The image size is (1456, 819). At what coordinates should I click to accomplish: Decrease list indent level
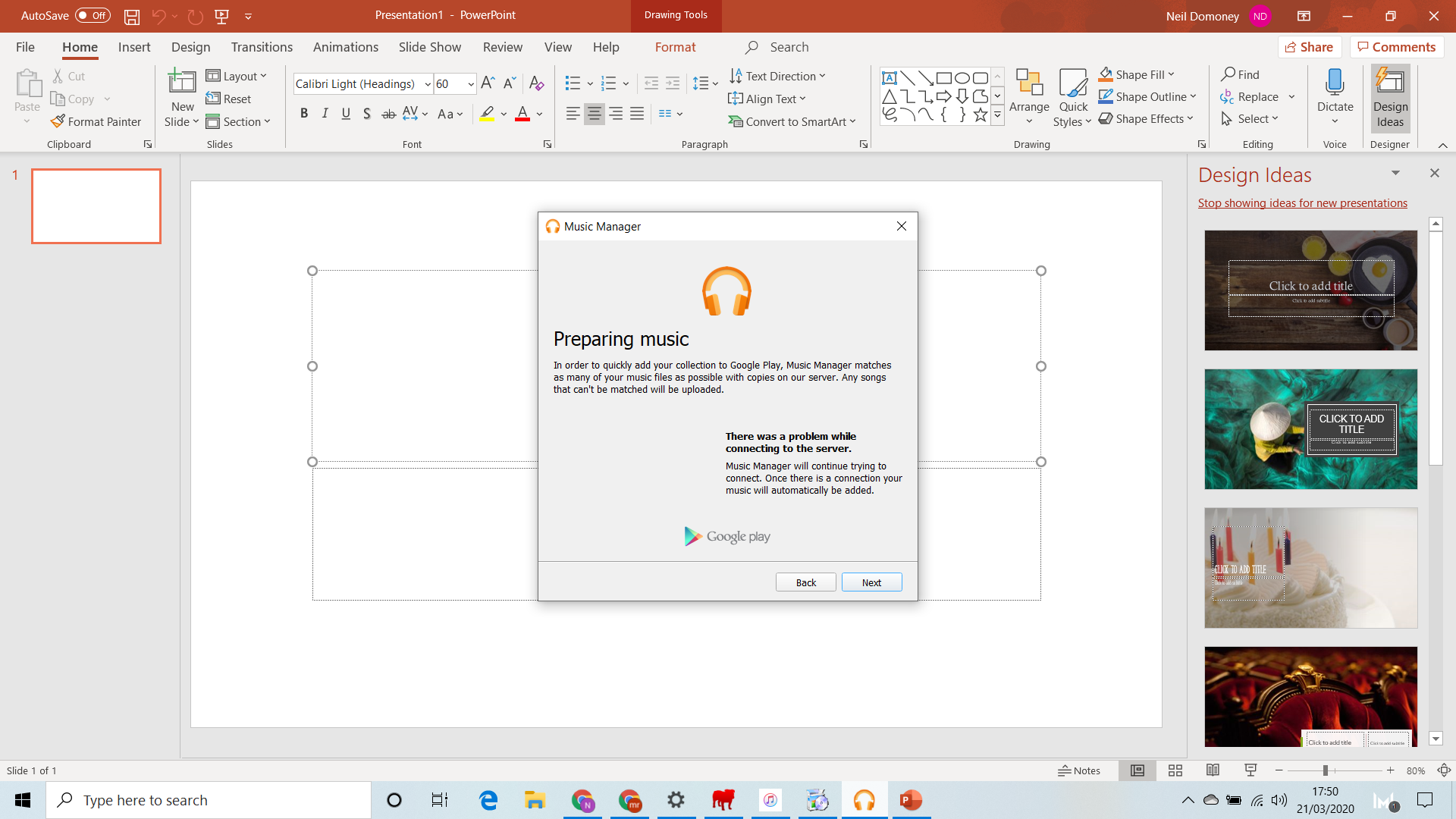(x=651, y=83)
